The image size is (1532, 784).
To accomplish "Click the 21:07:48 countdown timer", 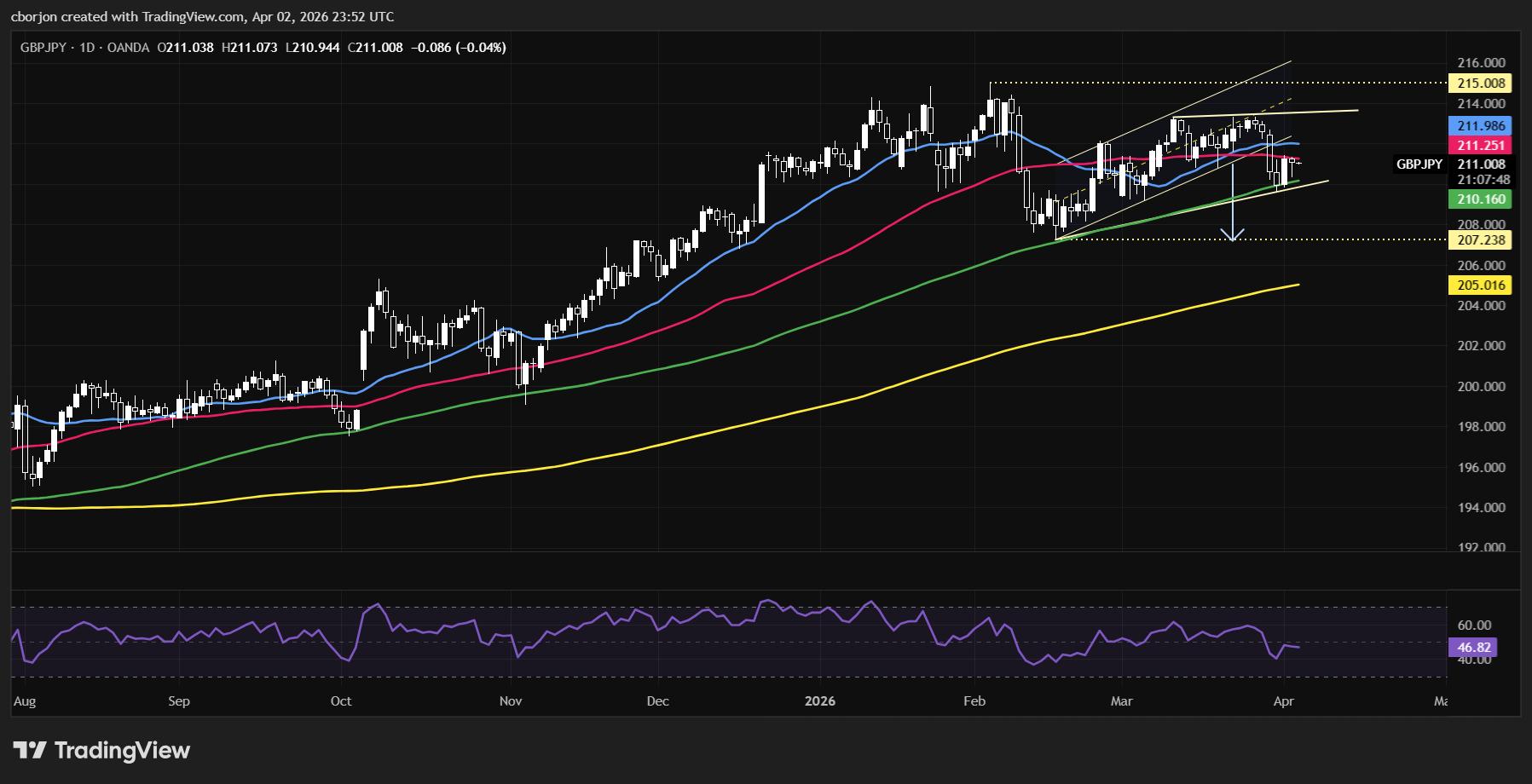I will [x=1483, y=180].
